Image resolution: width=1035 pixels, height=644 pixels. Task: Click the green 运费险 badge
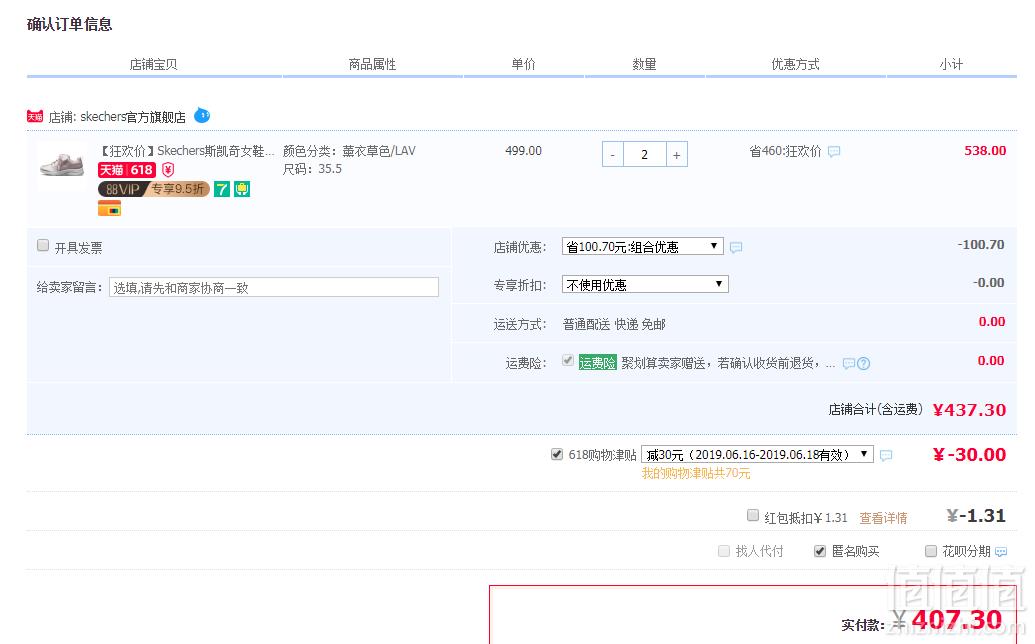(x=597, y=362)
